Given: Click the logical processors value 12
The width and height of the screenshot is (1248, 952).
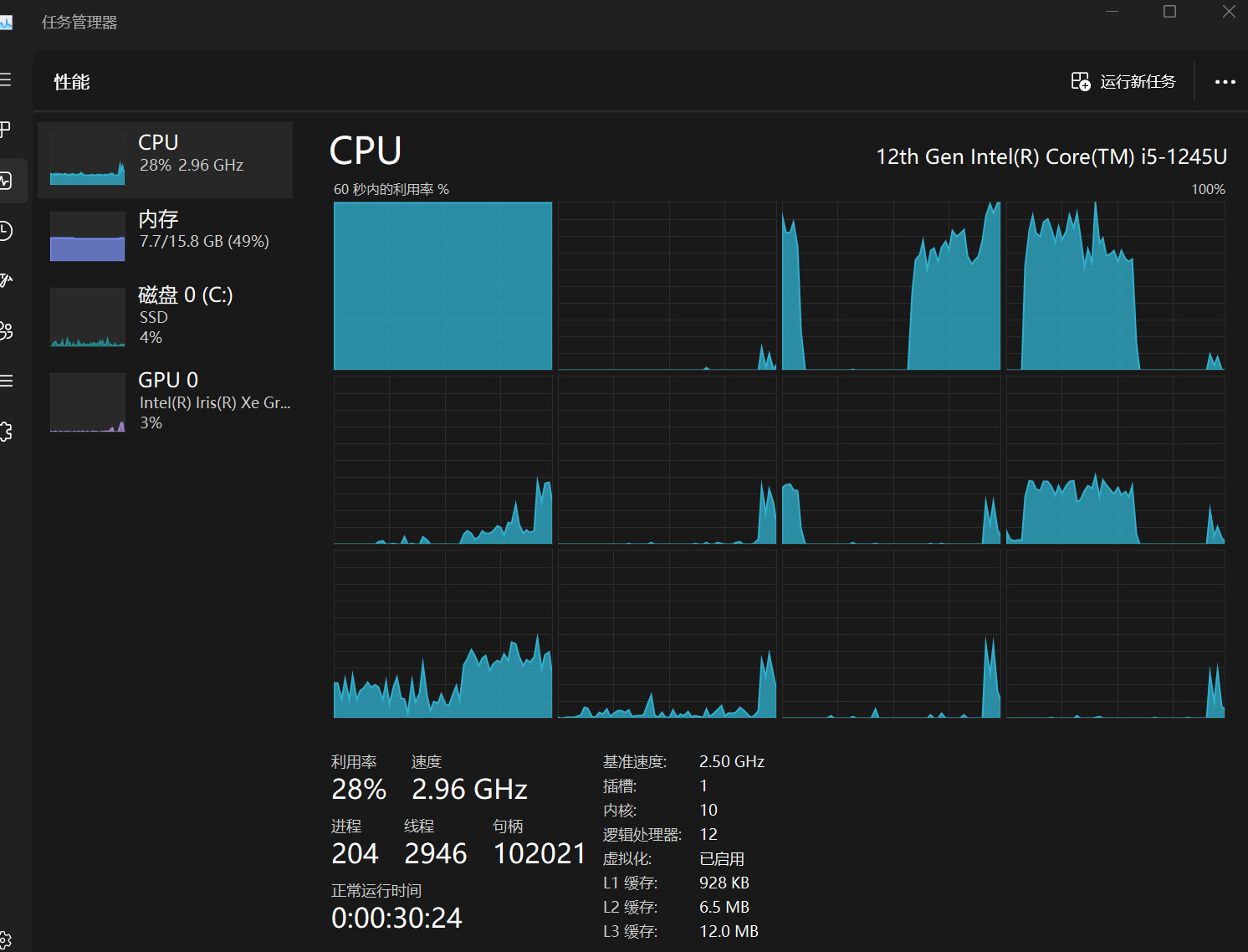Looking at the screenshot, I should pyautogui.click(x=708, y=834).
